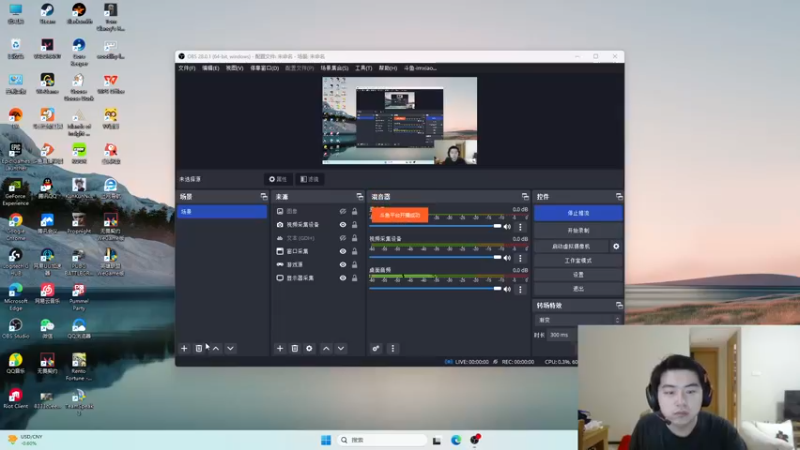Click 停止推流 stop streaming button
The width and height of the screenshot is (800, 450).
pyautogui.click(x=578, y=213)
